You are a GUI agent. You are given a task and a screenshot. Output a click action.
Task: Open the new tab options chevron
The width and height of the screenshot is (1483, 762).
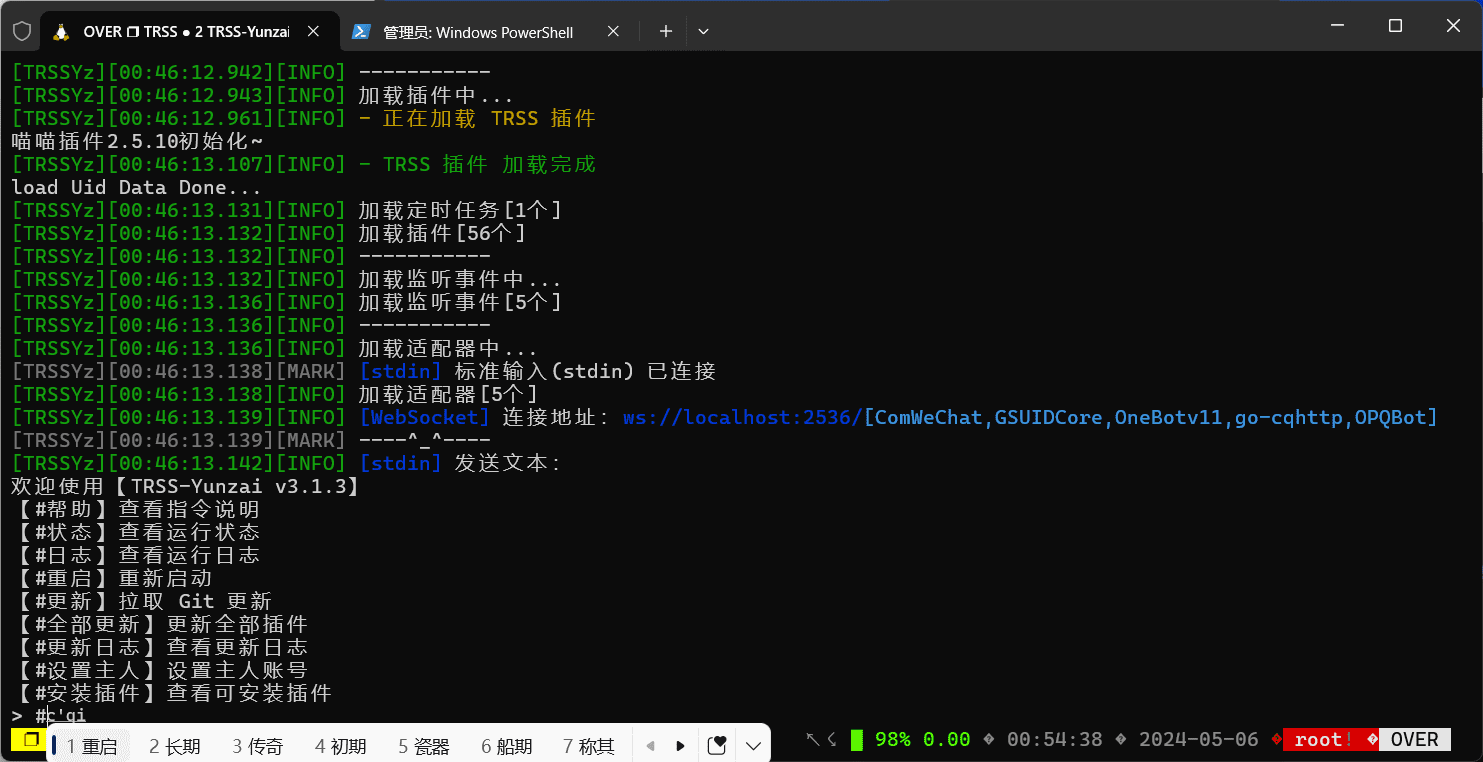[x=703, y=31]
